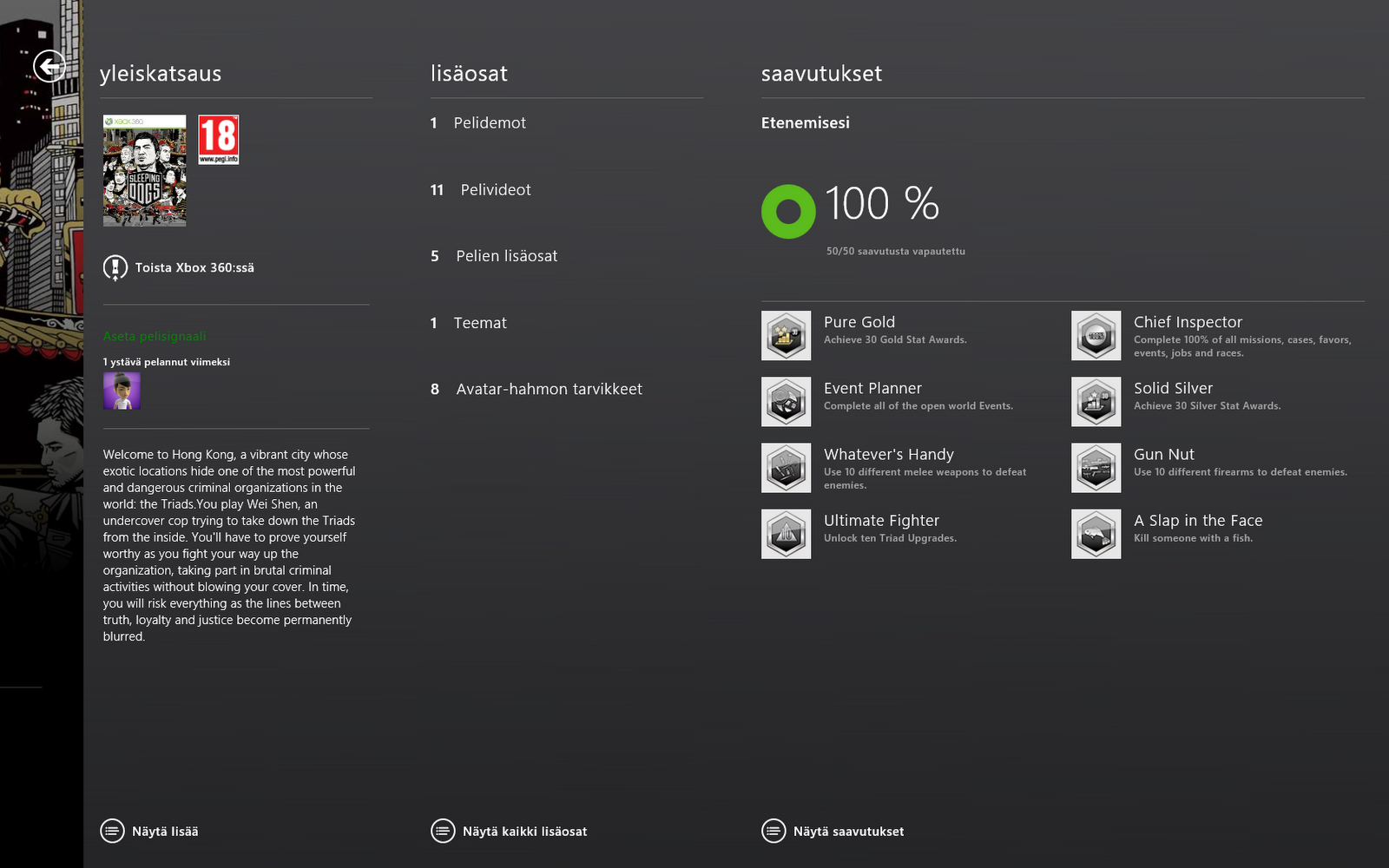1389x868 pixels.
Task: Open Avatar-hahmon tarvikkeet category
Action: tap(537, 389)
